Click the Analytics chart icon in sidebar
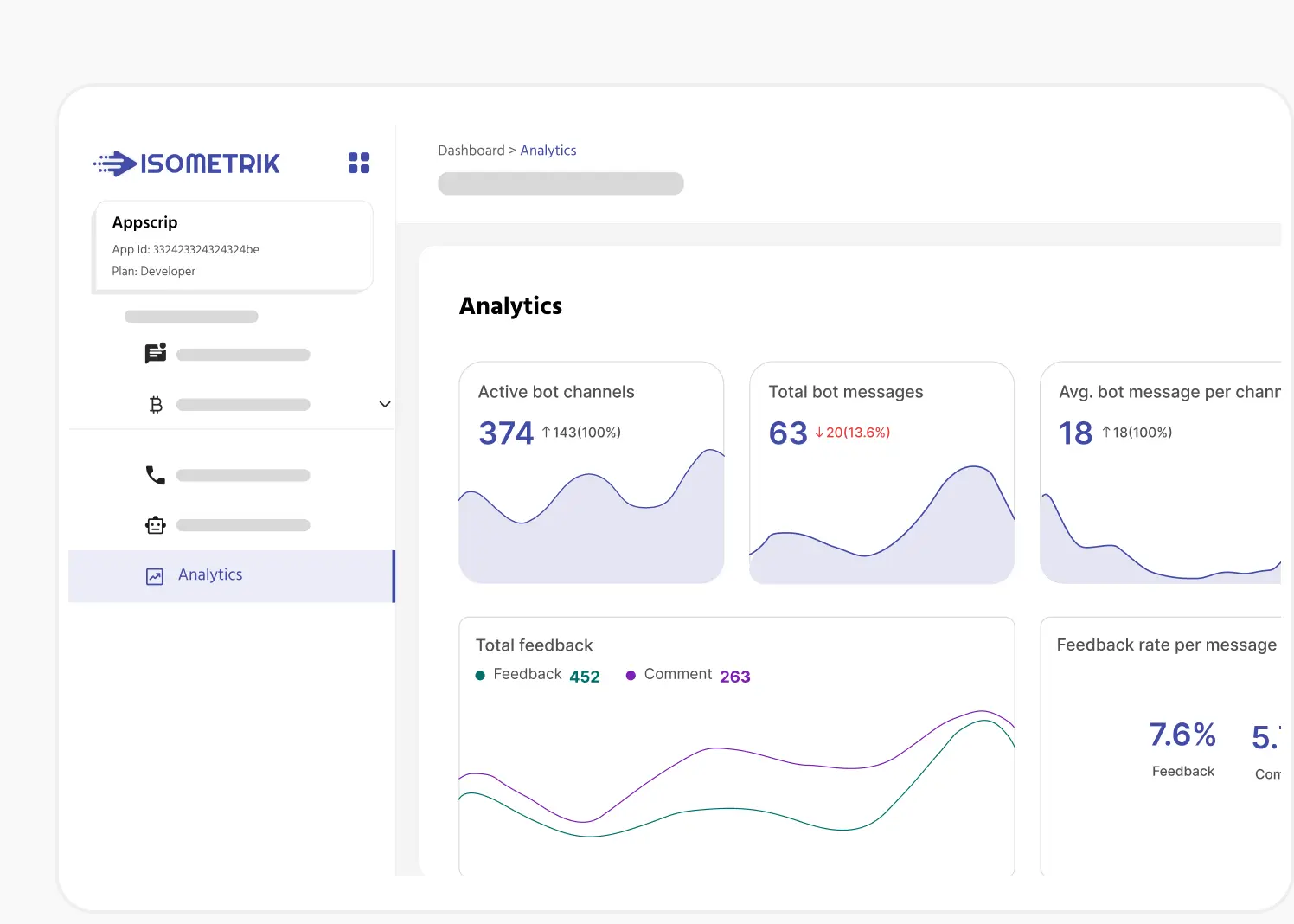Image resolution: width=1294 pixels, height=924 pixels. 155,576
